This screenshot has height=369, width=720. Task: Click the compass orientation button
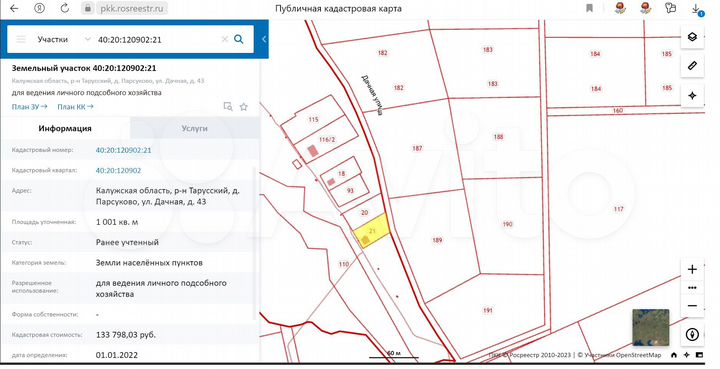tap(692, 335)
